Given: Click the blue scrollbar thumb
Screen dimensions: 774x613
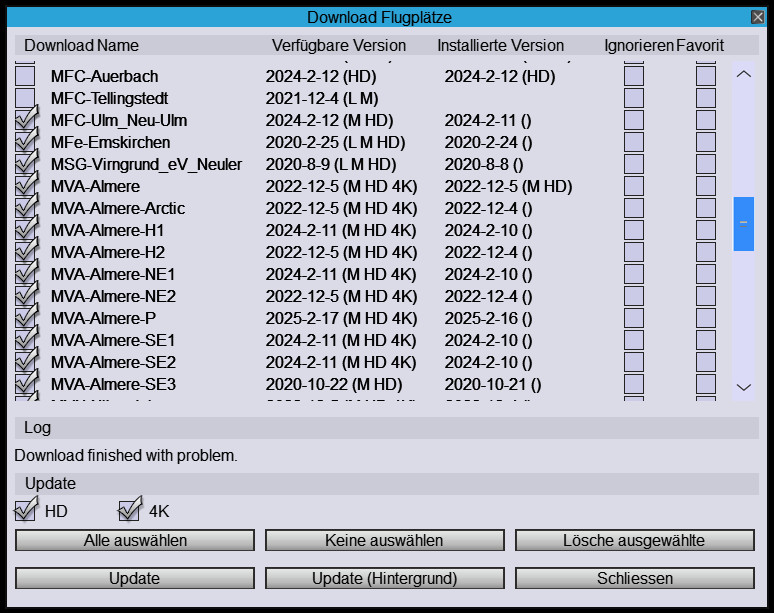Looking at the screenshot, I should pos(743,224).
